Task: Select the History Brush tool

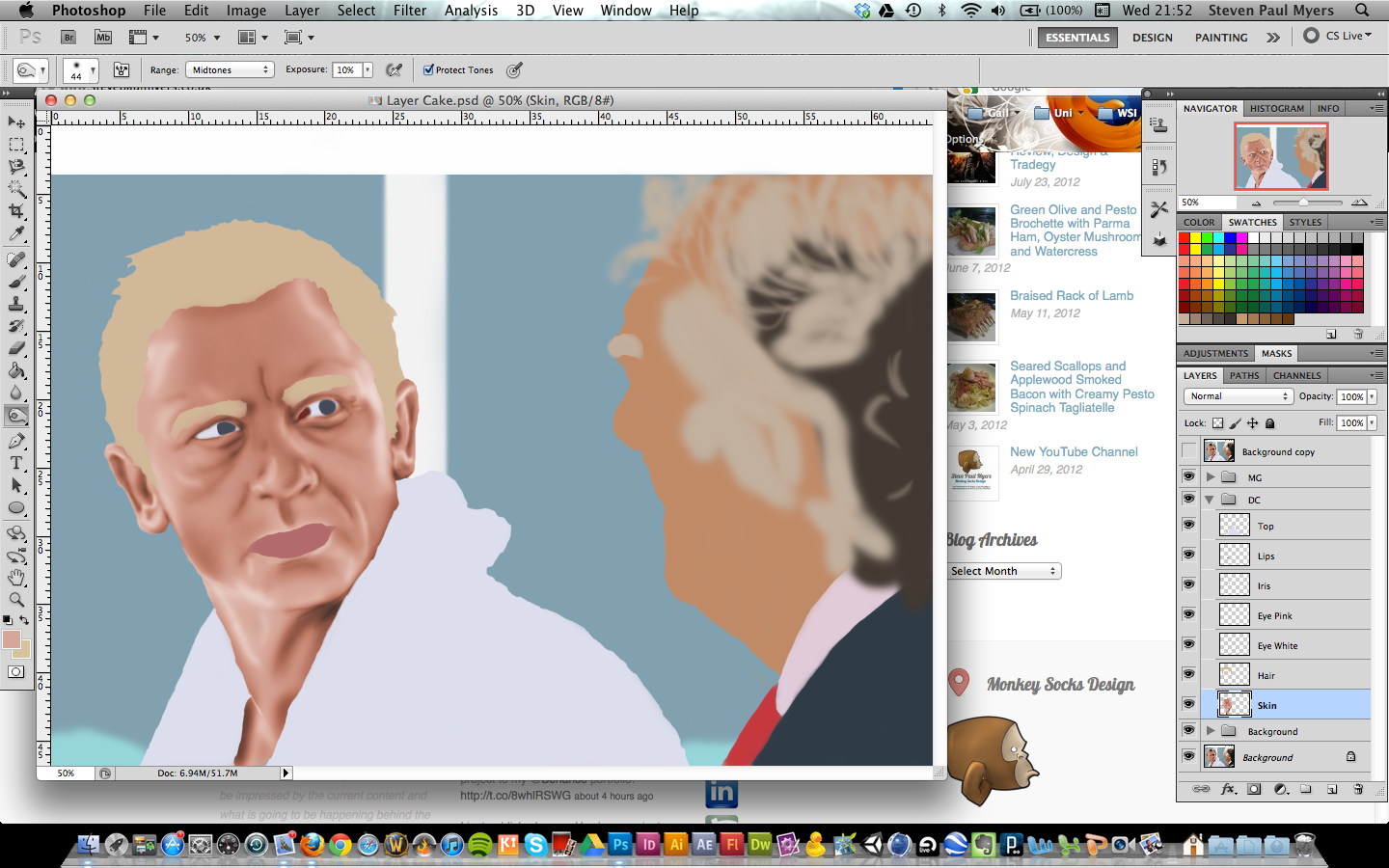Action: point(16,326)
